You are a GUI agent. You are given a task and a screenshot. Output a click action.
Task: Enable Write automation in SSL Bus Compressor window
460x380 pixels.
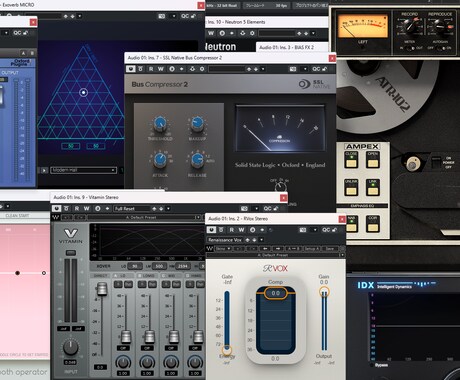pyautogui.click(x=161, y=69)
